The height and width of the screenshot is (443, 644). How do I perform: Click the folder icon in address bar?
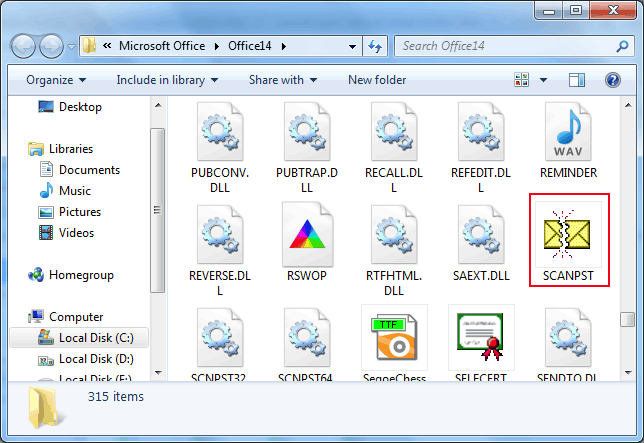(89, 46)
